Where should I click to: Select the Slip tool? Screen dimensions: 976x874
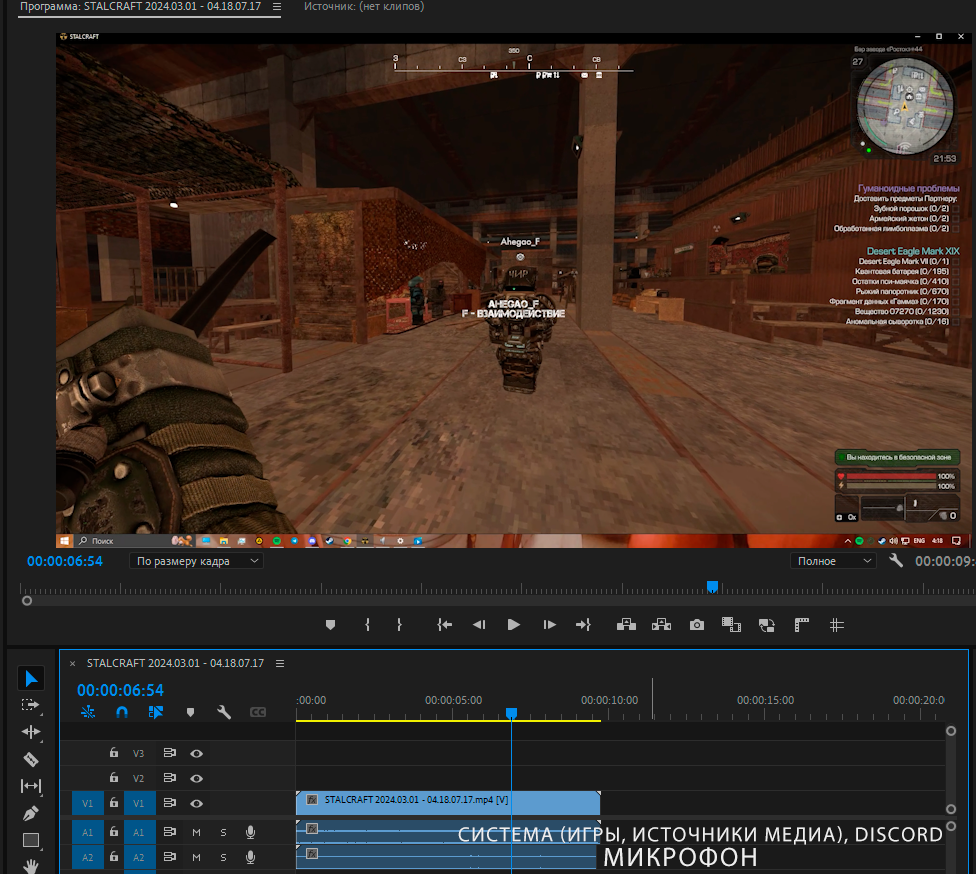30,786
